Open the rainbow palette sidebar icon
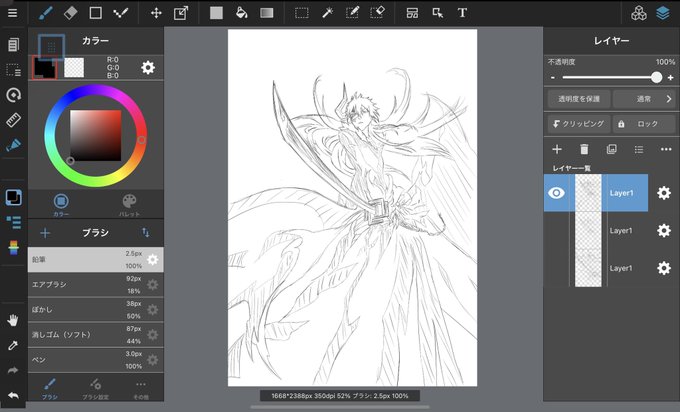The image size is (680, 412). [x=13, y=248]
